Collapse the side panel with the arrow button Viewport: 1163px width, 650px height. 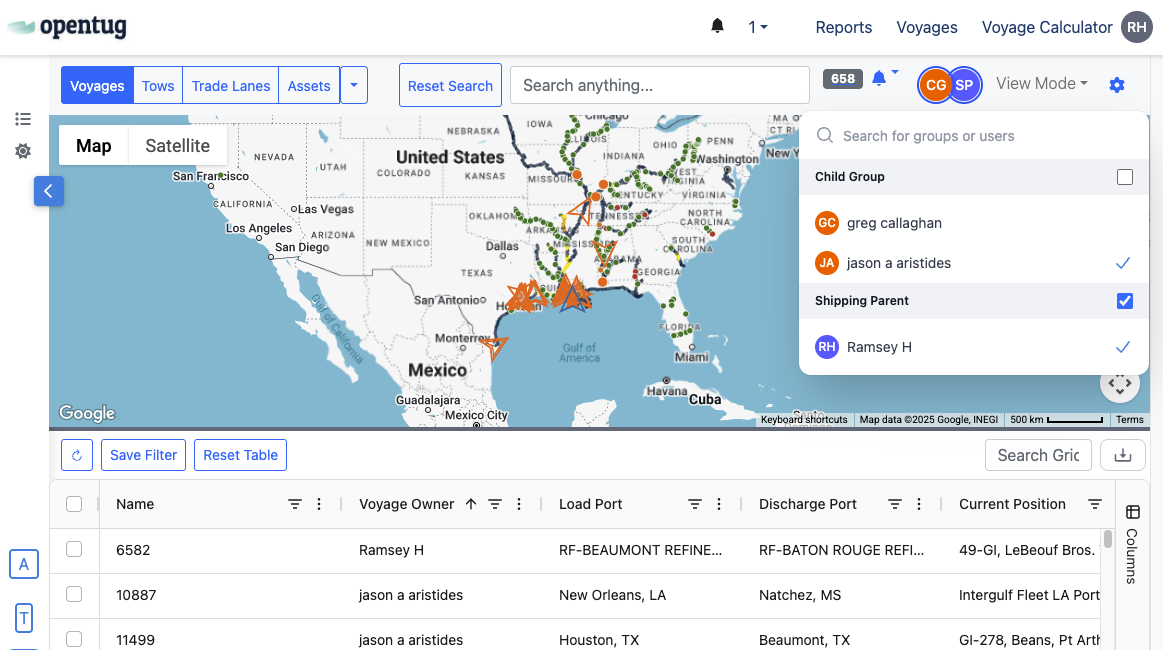click(x=49, y=190)
